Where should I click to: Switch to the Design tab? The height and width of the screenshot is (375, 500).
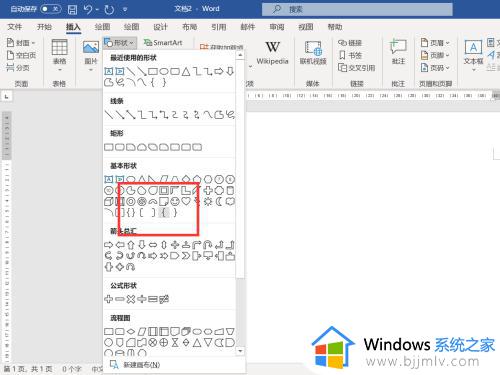[x=160, y=27]
